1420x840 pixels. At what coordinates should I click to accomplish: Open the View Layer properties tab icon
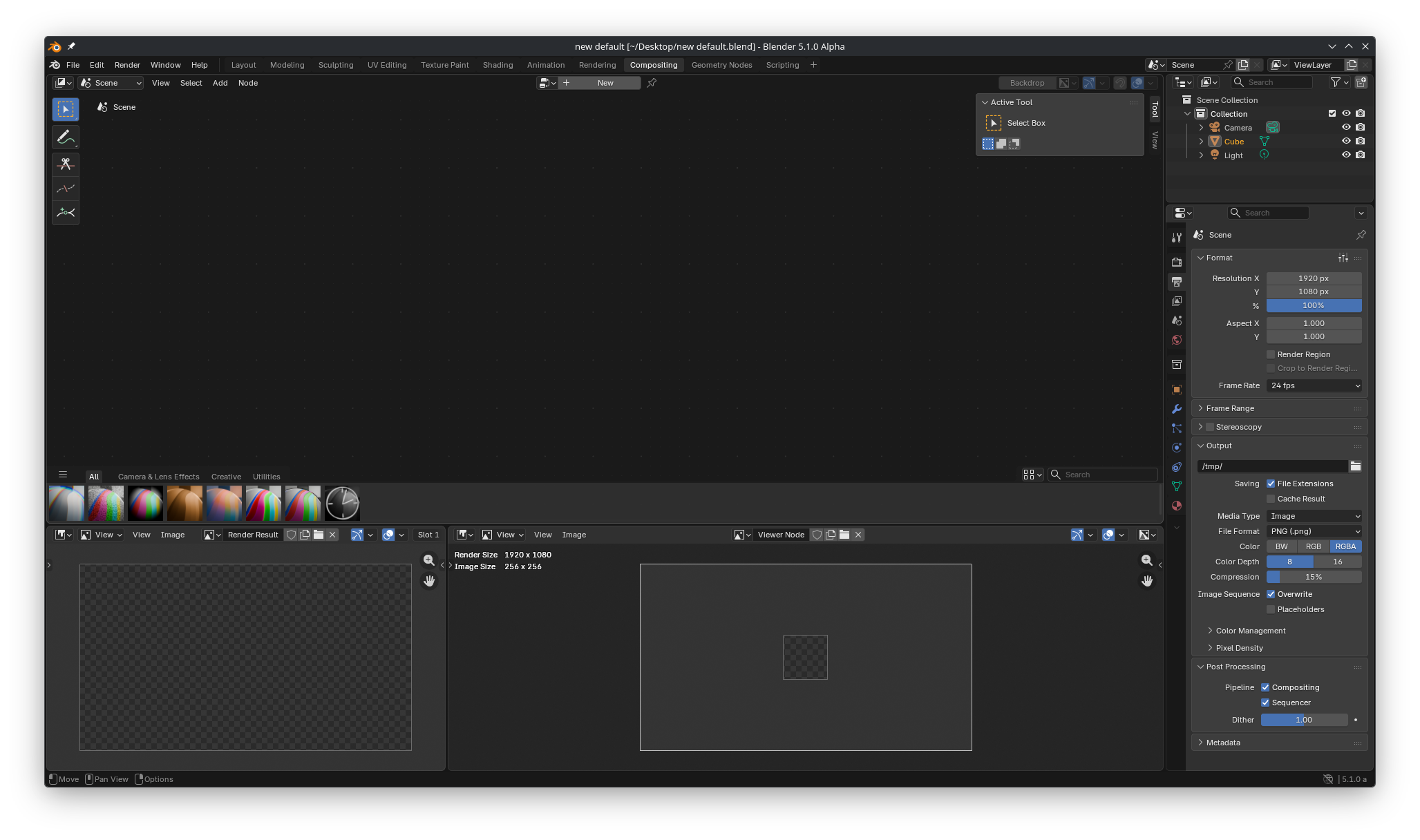point(1177,301)
